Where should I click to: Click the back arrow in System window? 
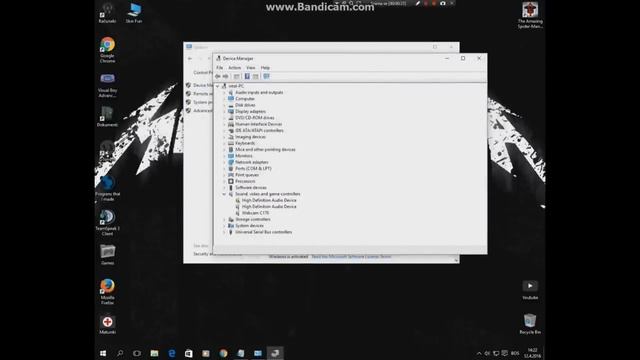click(190, 59)
